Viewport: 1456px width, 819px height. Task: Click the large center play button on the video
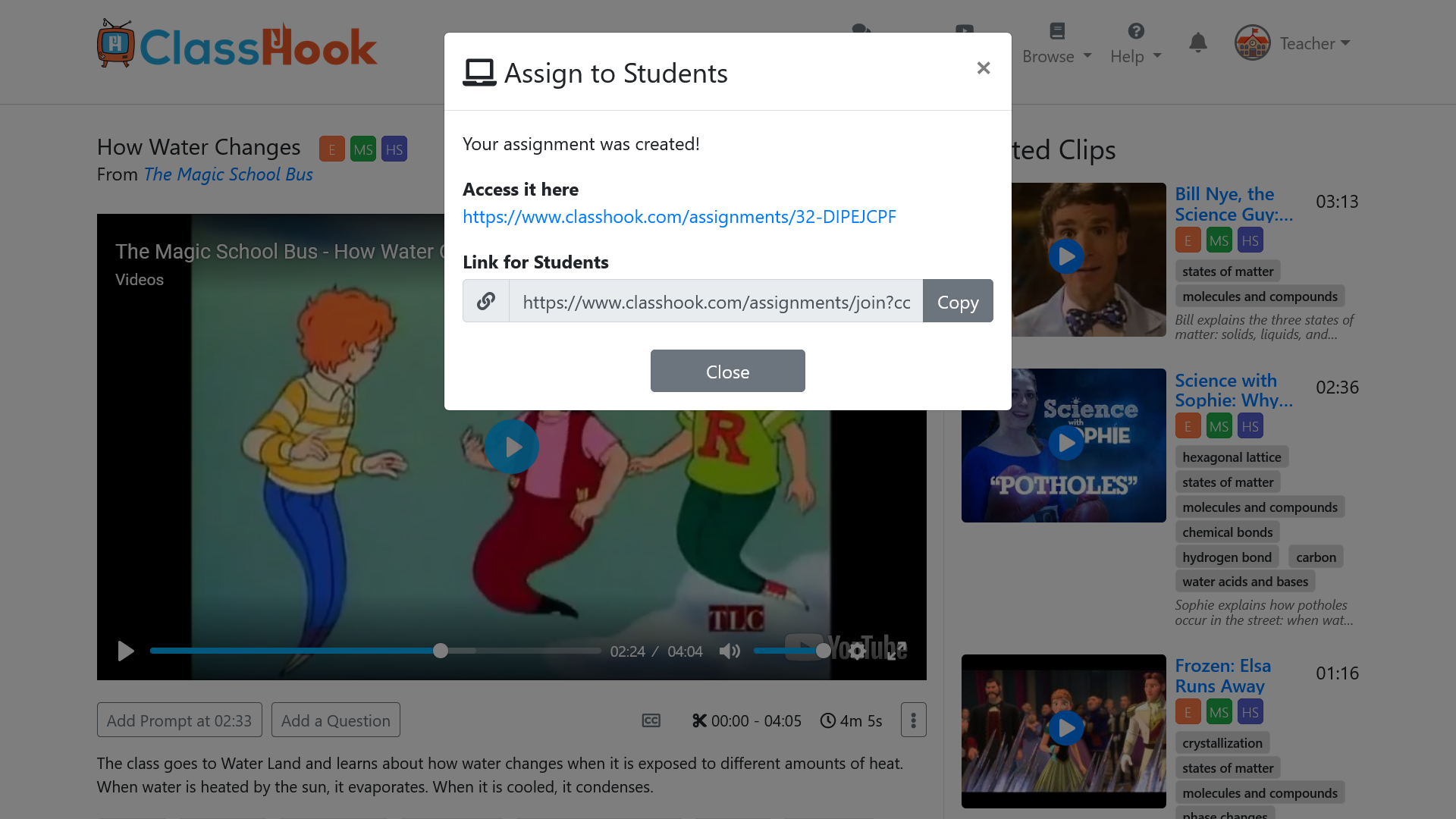(x=512, y=447)
